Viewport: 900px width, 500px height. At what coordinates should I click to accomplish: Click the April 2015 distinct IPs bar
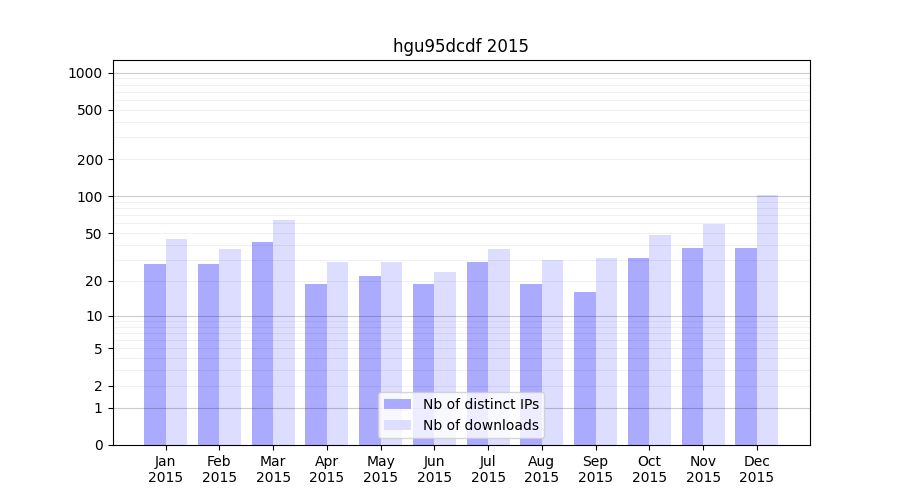(x=316, y=364)
